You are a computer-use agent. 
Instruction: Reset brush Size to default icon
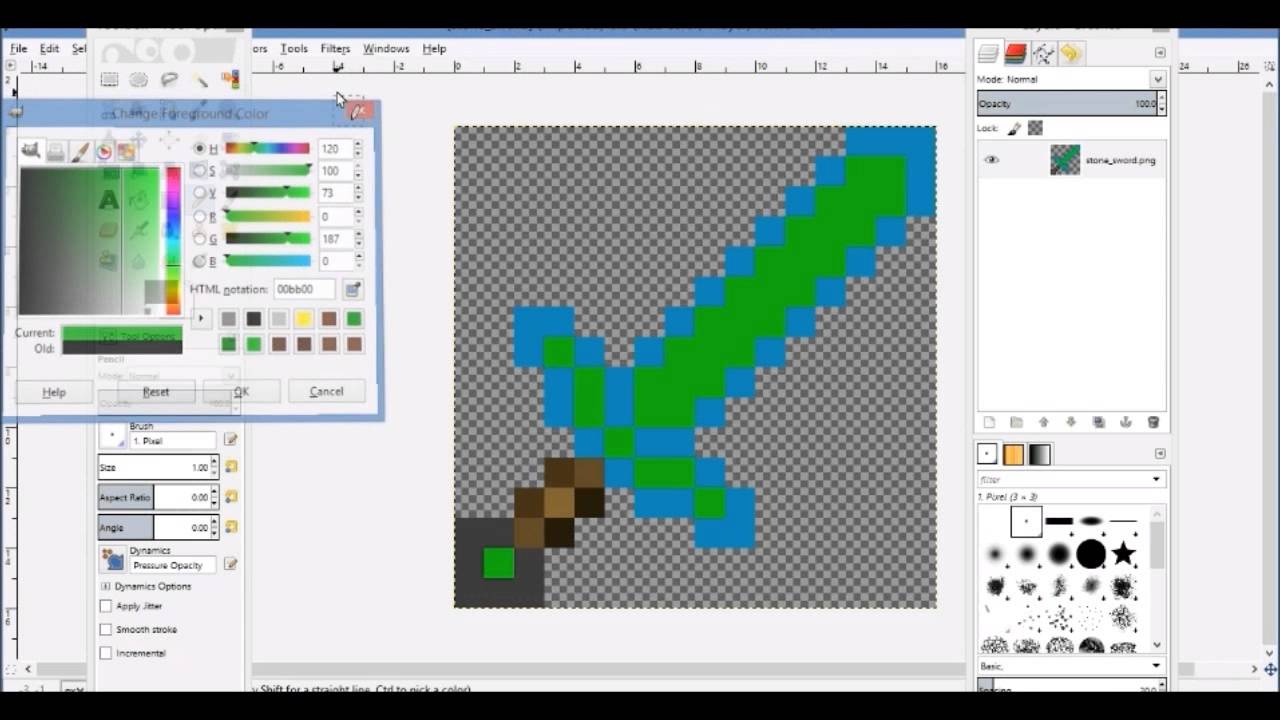231,467
